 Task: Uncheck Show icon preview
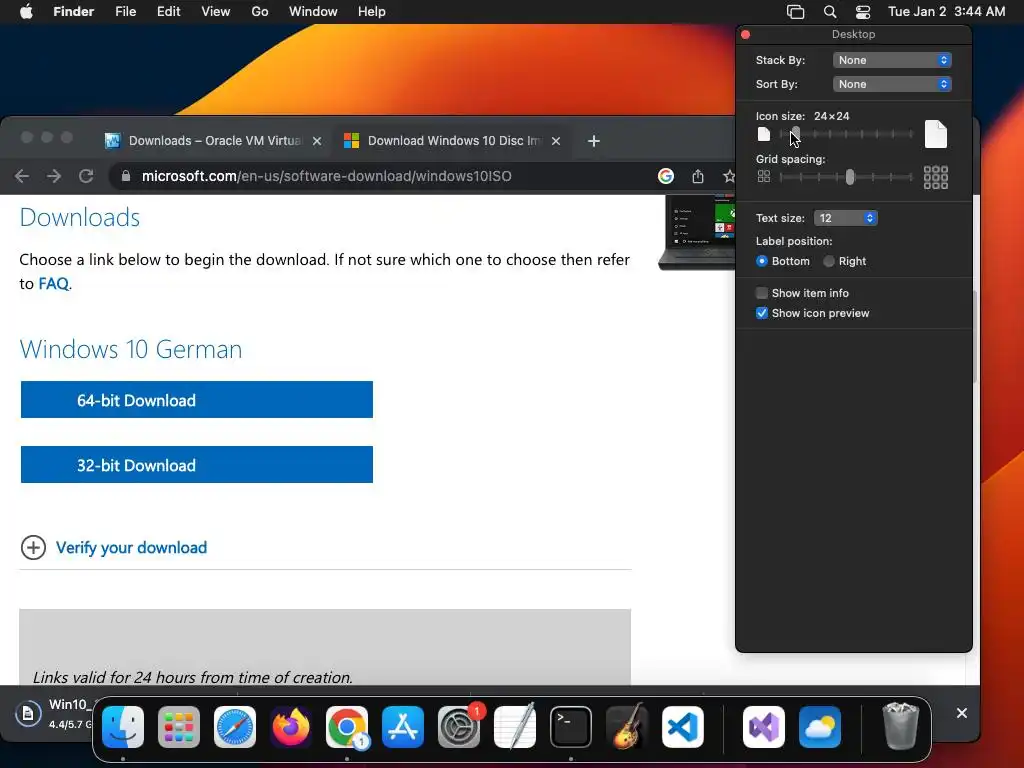click(762, 313)
